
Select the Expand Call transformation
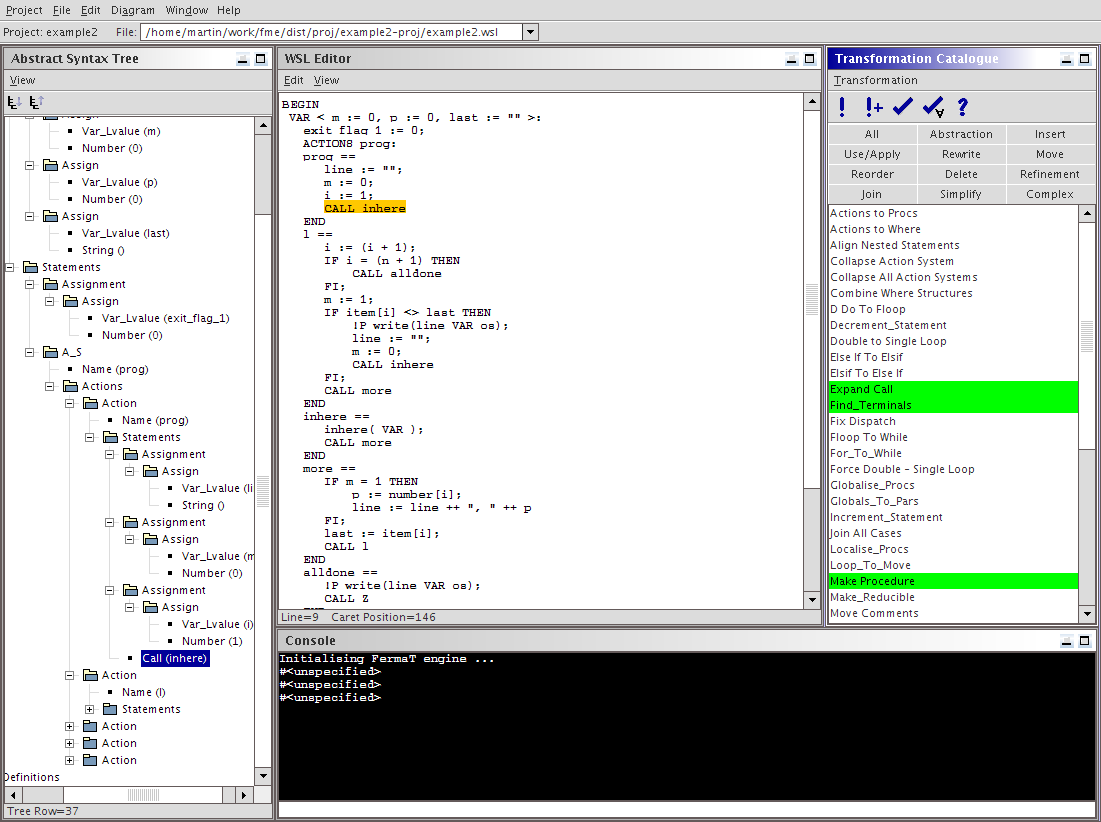pyautogui.click(x=954, y=389)
